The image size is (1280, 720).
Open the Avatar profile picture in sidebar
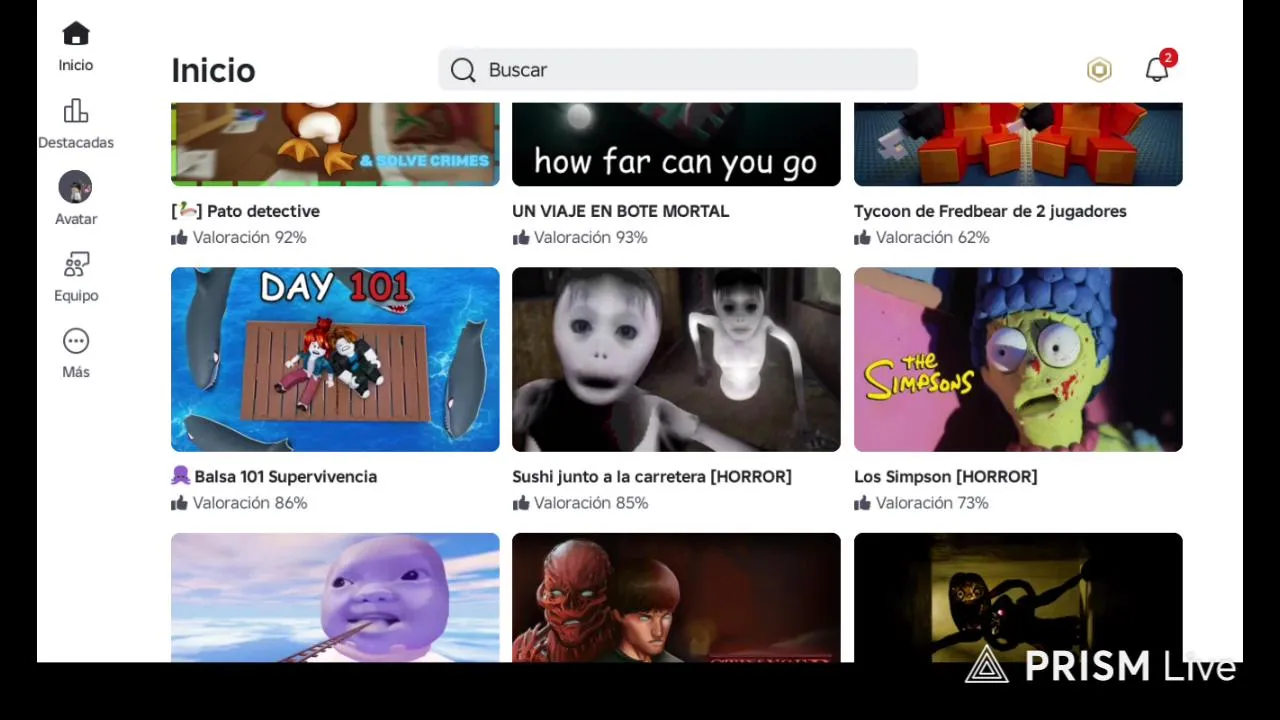[75, 187]
